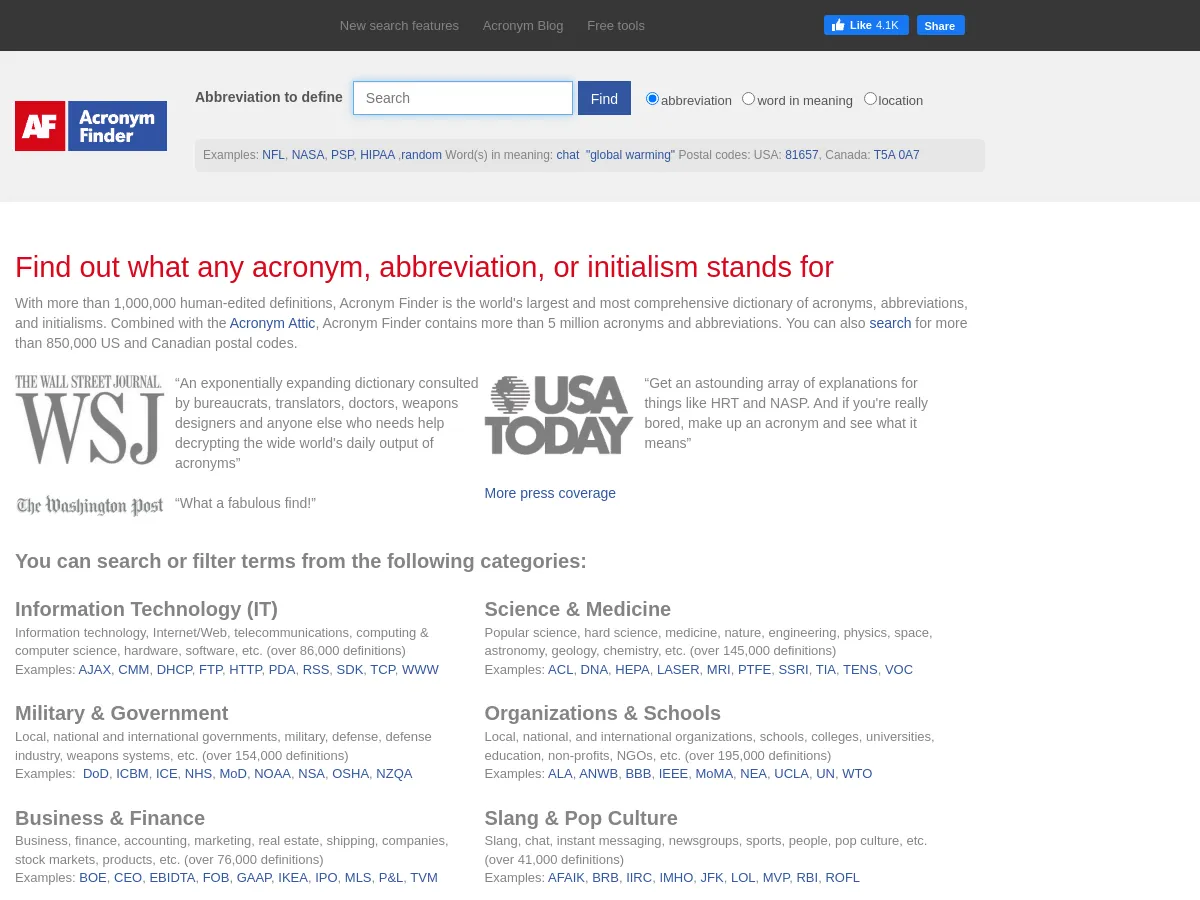This screenshot has width=1200, height=900.
Task: Open the Acronym Blog page
Action: click(522, 25)
